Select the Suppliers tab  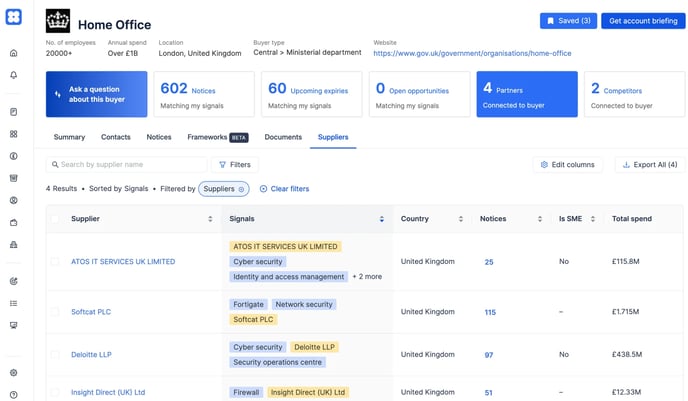coord(333,137)
